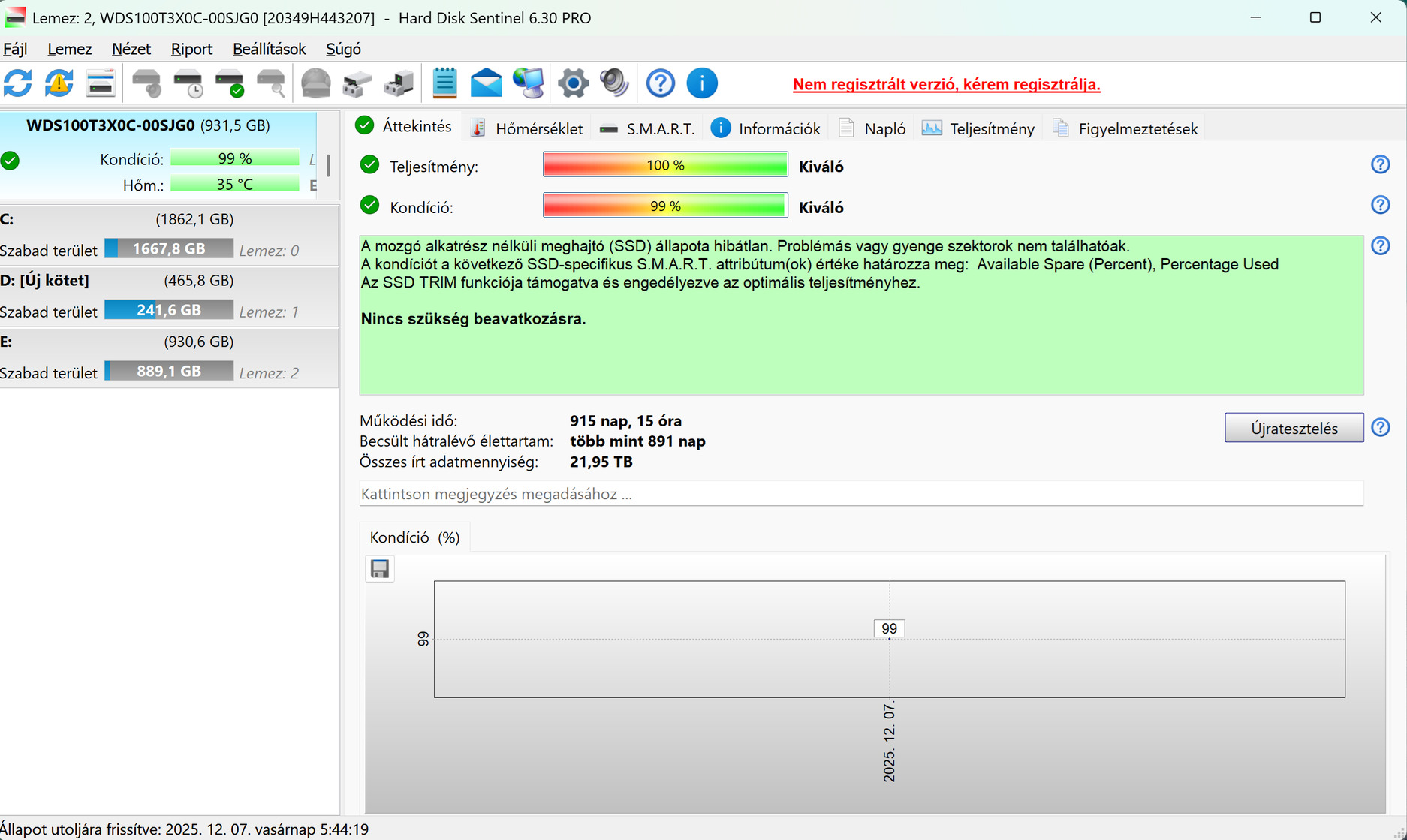Select the E: partition
Image resolution: width=1407 pixels, height=840 pixels.
tap(169, 357)
